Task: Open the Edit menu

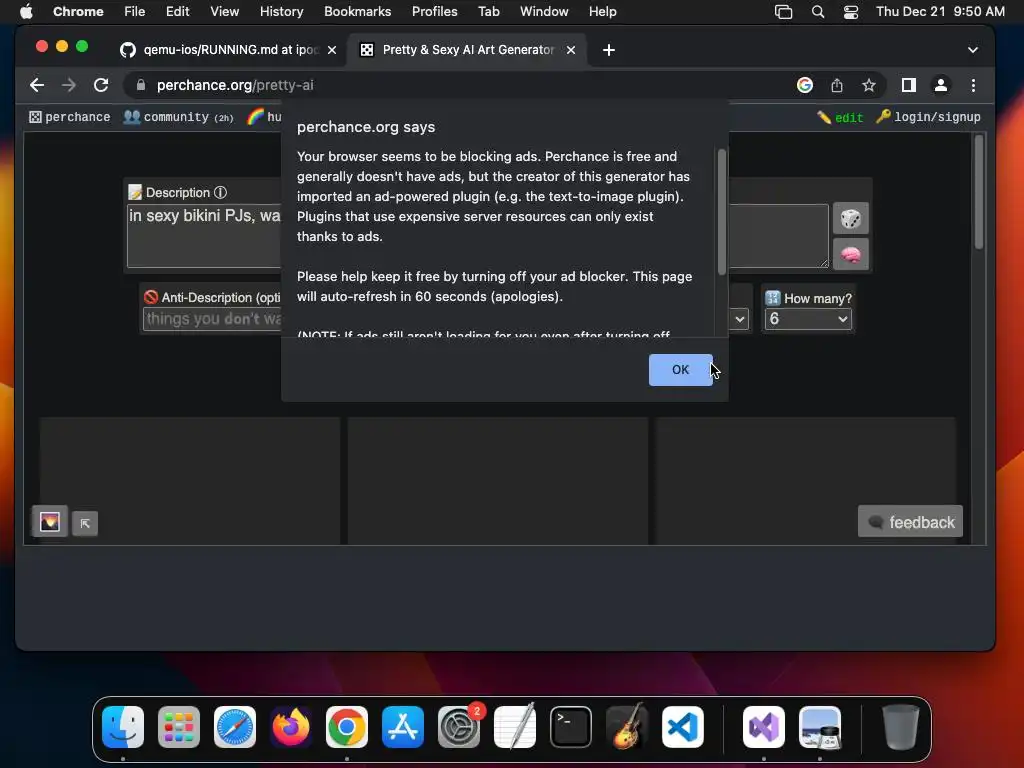Action: (x=177, y=11)
